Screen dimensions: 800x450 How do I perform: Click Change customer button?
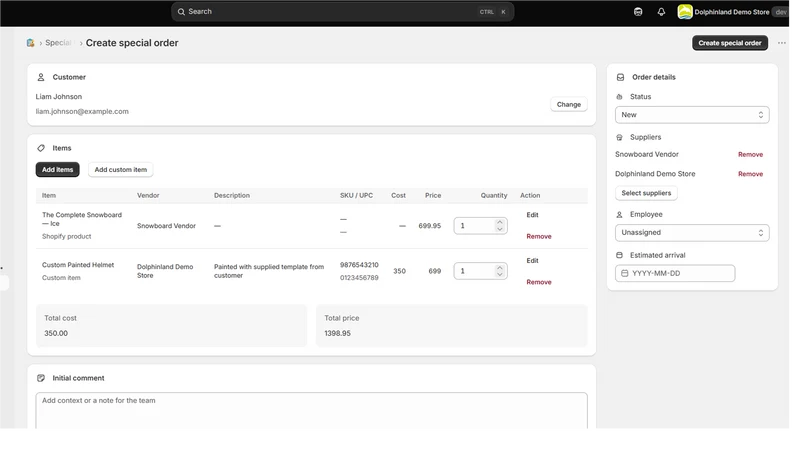[568, 104]
